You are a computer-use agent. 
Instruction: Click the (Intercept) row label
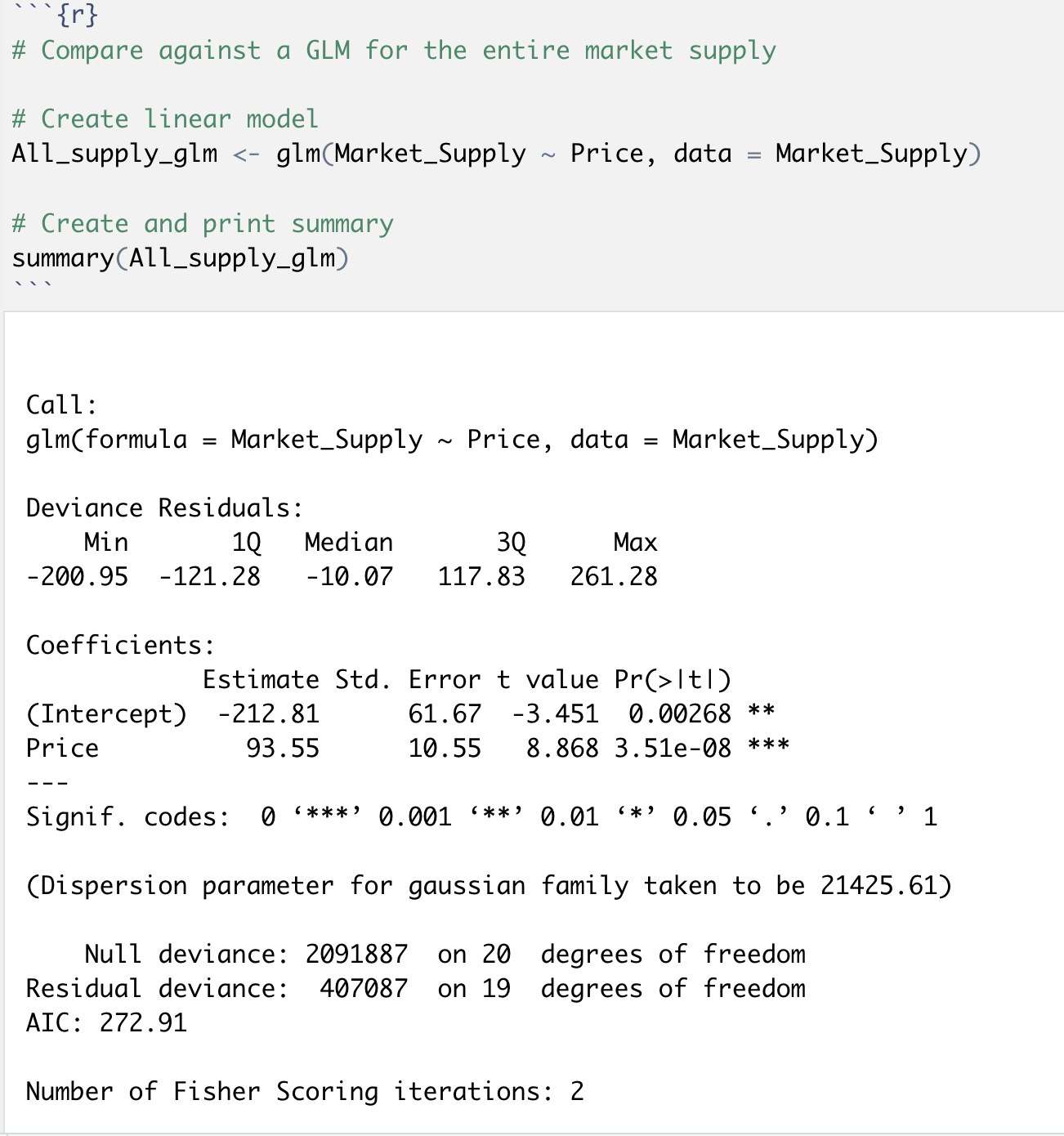106,714
